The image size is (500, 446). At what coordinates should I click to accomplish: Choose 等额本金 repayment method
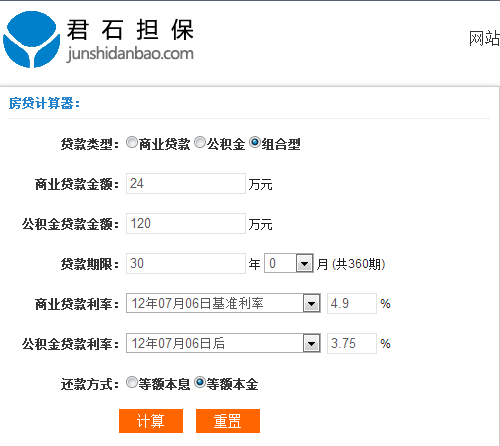(x=200, y=382)
